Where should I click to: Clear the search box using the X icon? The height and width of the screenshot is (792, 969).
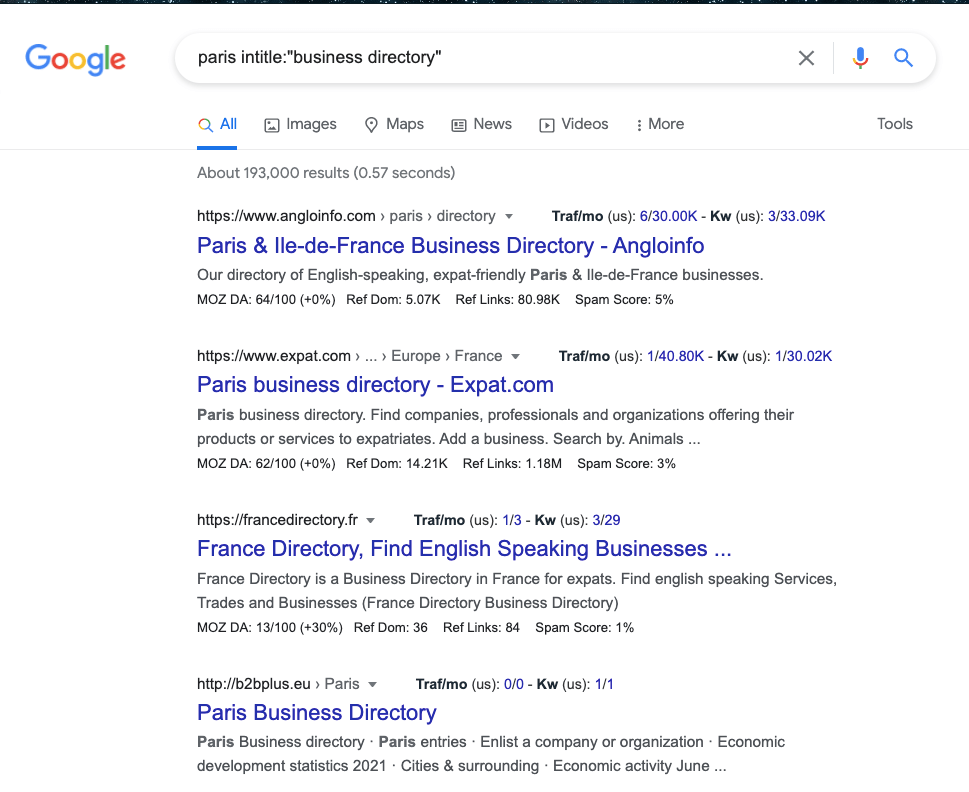click(806, 58)
